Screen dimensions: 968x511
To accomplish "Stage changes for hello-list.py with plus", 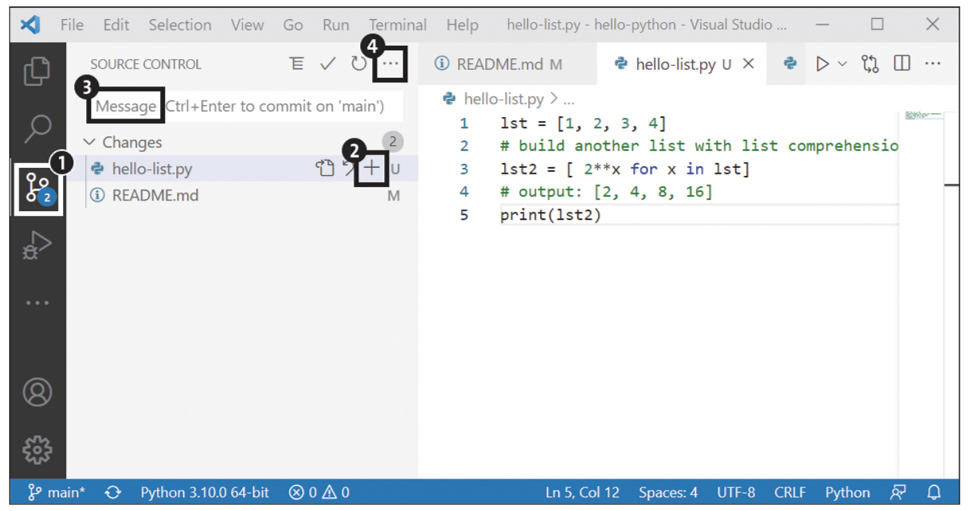I will [372, 168].
